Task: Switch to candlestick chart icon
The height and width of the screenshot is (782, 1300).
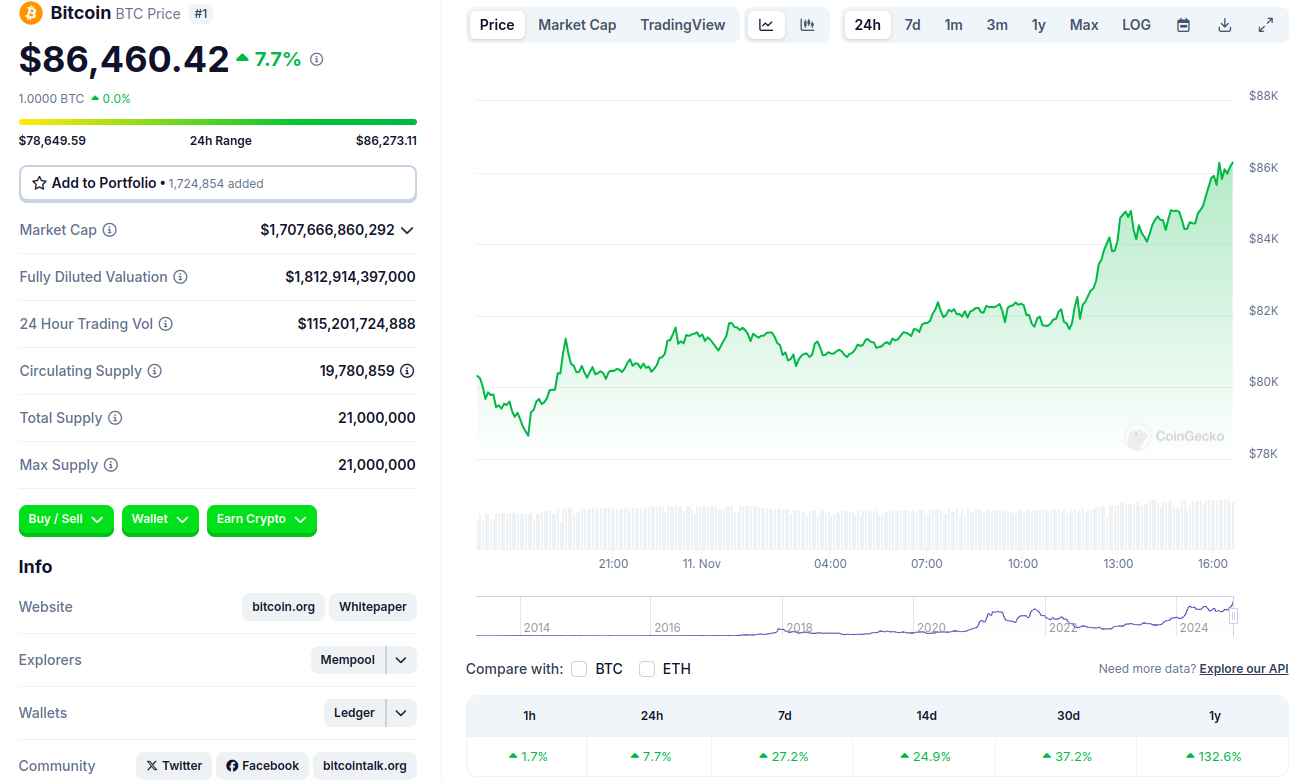Action: (807, 25)
